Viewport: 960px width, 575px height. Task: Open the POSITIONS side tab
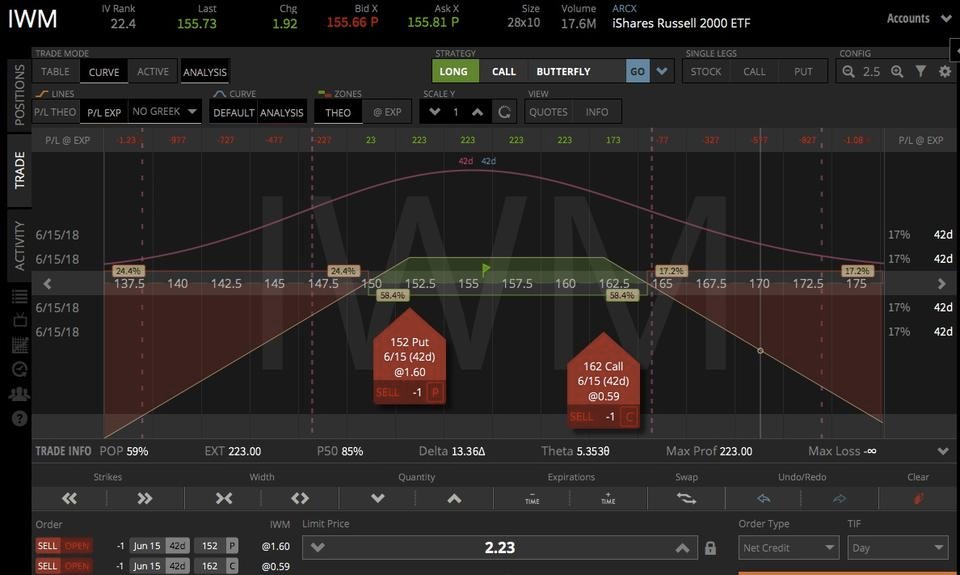[20, 95]
